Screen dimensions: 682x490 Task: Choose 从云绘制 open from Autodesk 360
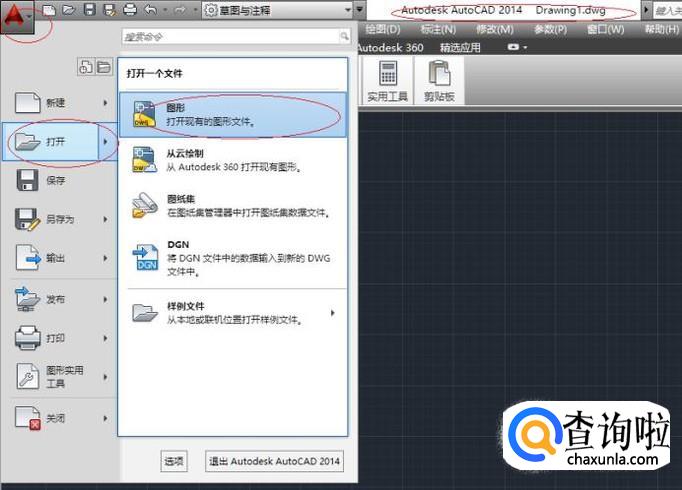(233, 160)
